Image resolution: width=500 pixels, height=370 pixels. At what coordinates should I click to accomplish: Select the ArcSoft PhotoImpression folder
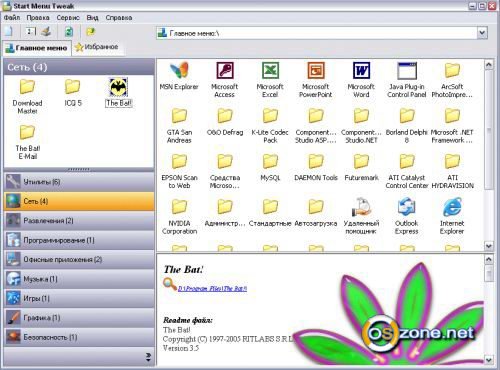[x=452, y=70]
